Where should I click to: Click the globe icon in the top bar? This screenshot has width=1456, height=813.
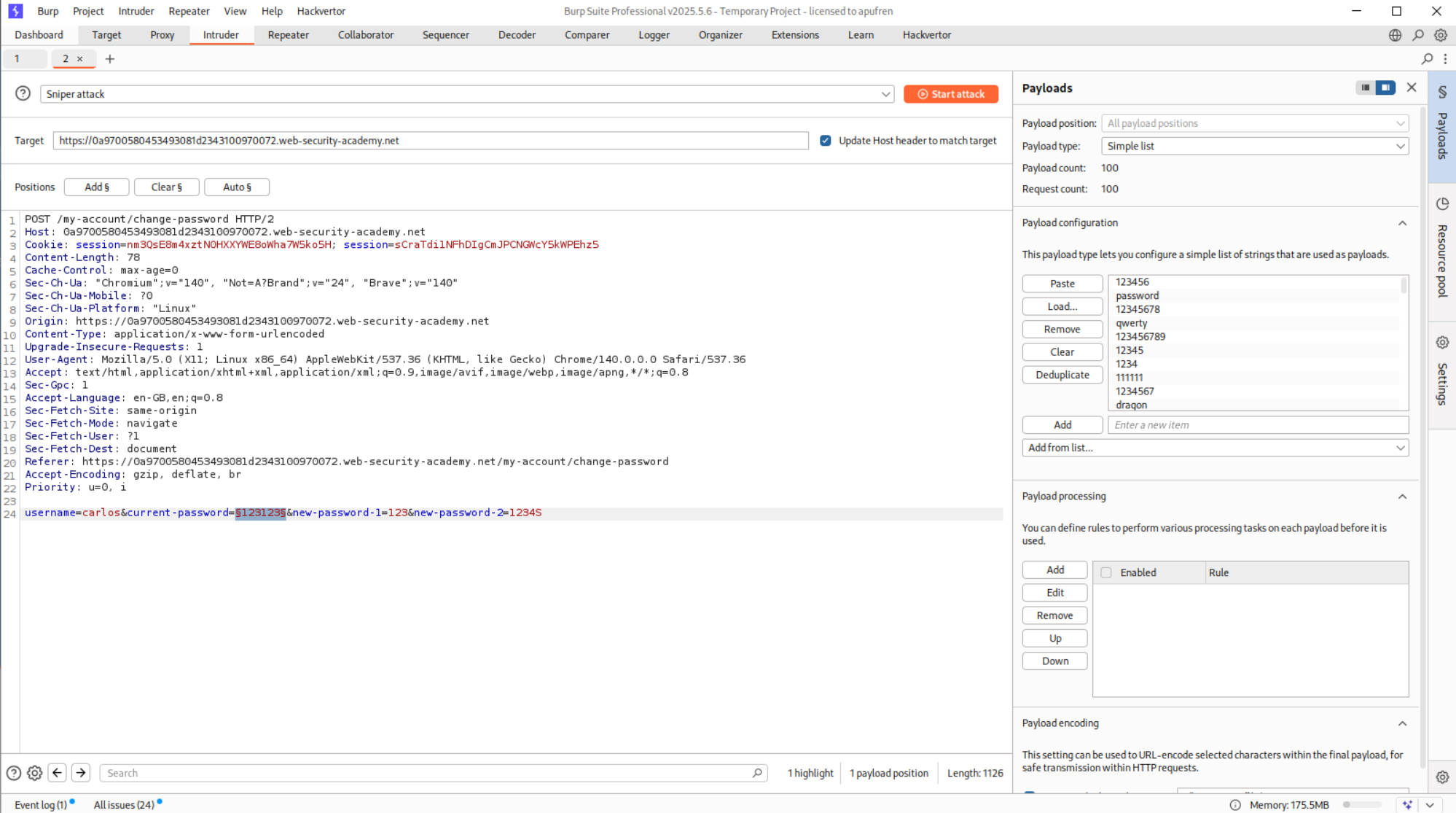click(1395, 35)
